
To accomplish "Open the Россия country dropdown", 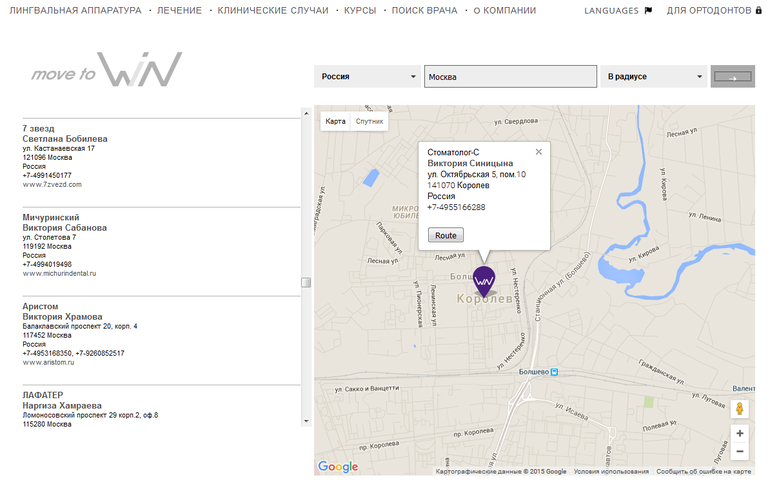I will (367, 77).
